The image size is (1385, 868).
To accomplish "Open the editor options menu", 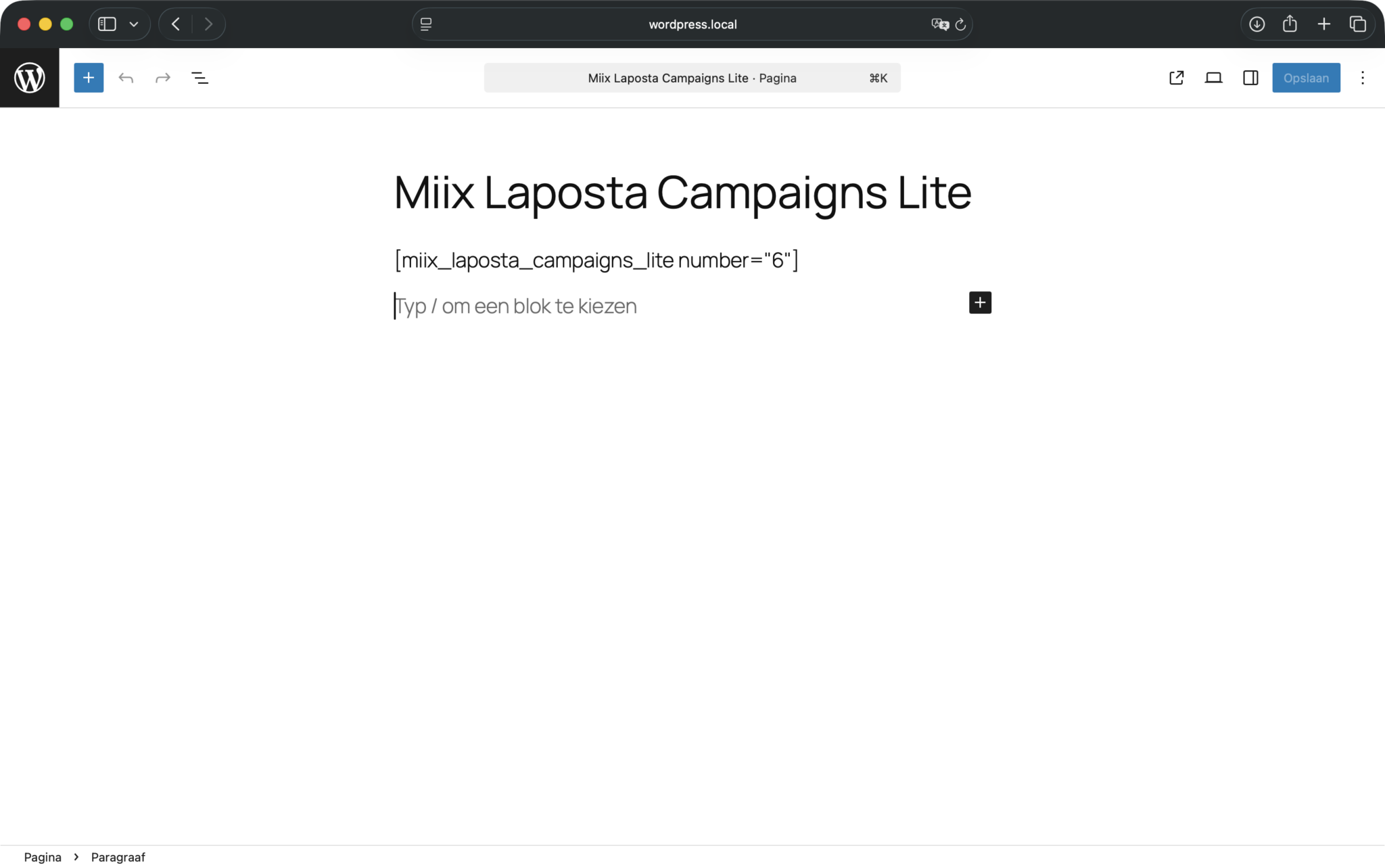I will tap(1363, 78).
